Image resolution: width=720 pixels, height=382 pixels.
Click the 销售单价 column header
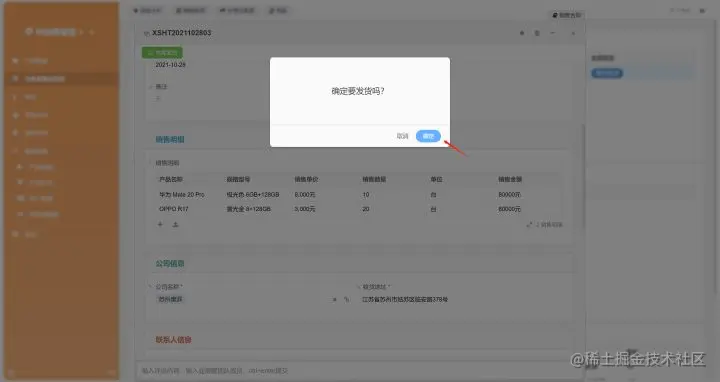[x=306, y=180]
